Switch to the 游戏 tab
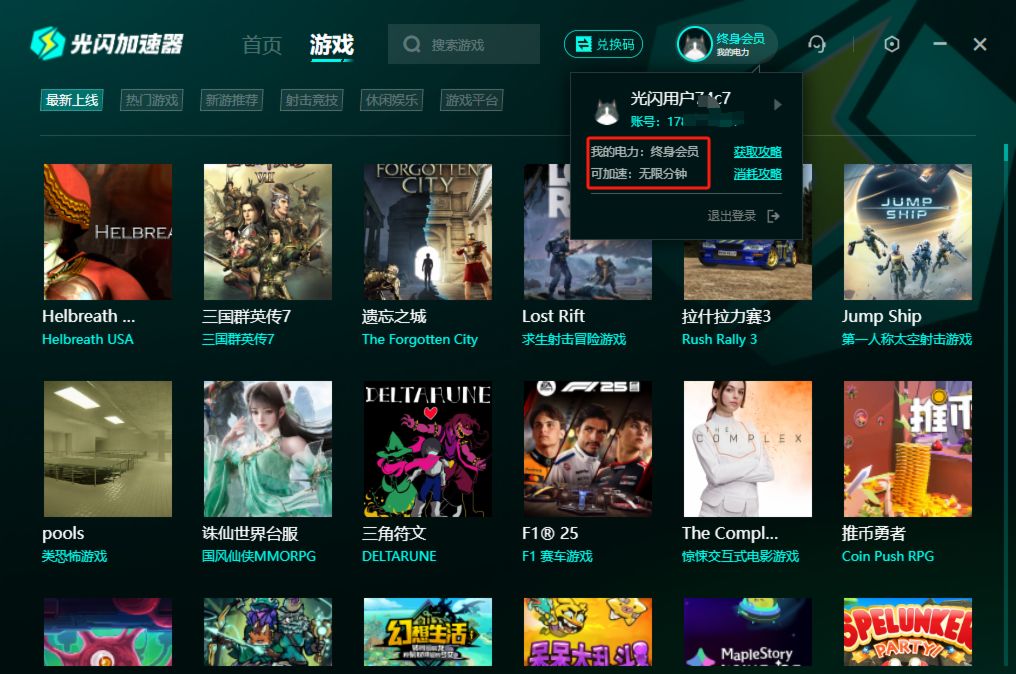 [331, 45]
